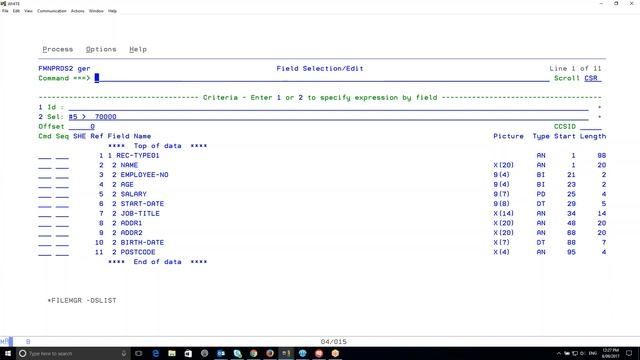
Task: Select the EMPLOYEE-NO field name
Action: tap(144, 175)
